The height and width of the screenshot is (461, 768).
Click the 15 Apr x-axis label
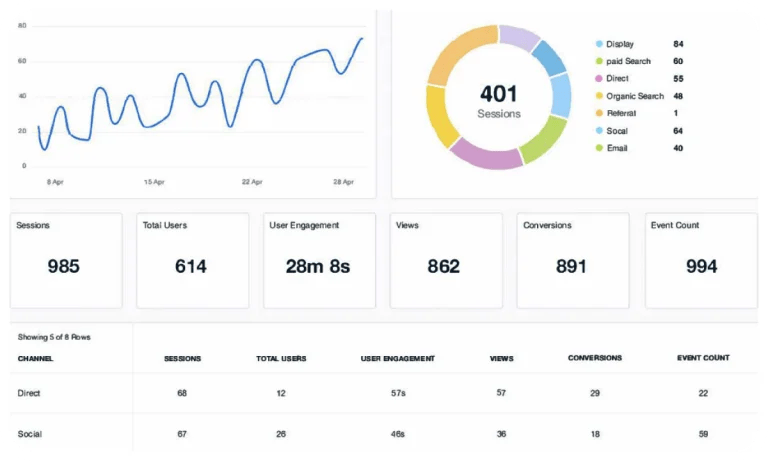(x=154, y=182)
